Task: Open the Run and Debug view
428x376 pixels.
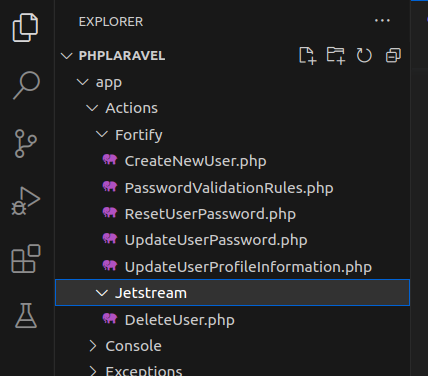Action: [26, 201]
